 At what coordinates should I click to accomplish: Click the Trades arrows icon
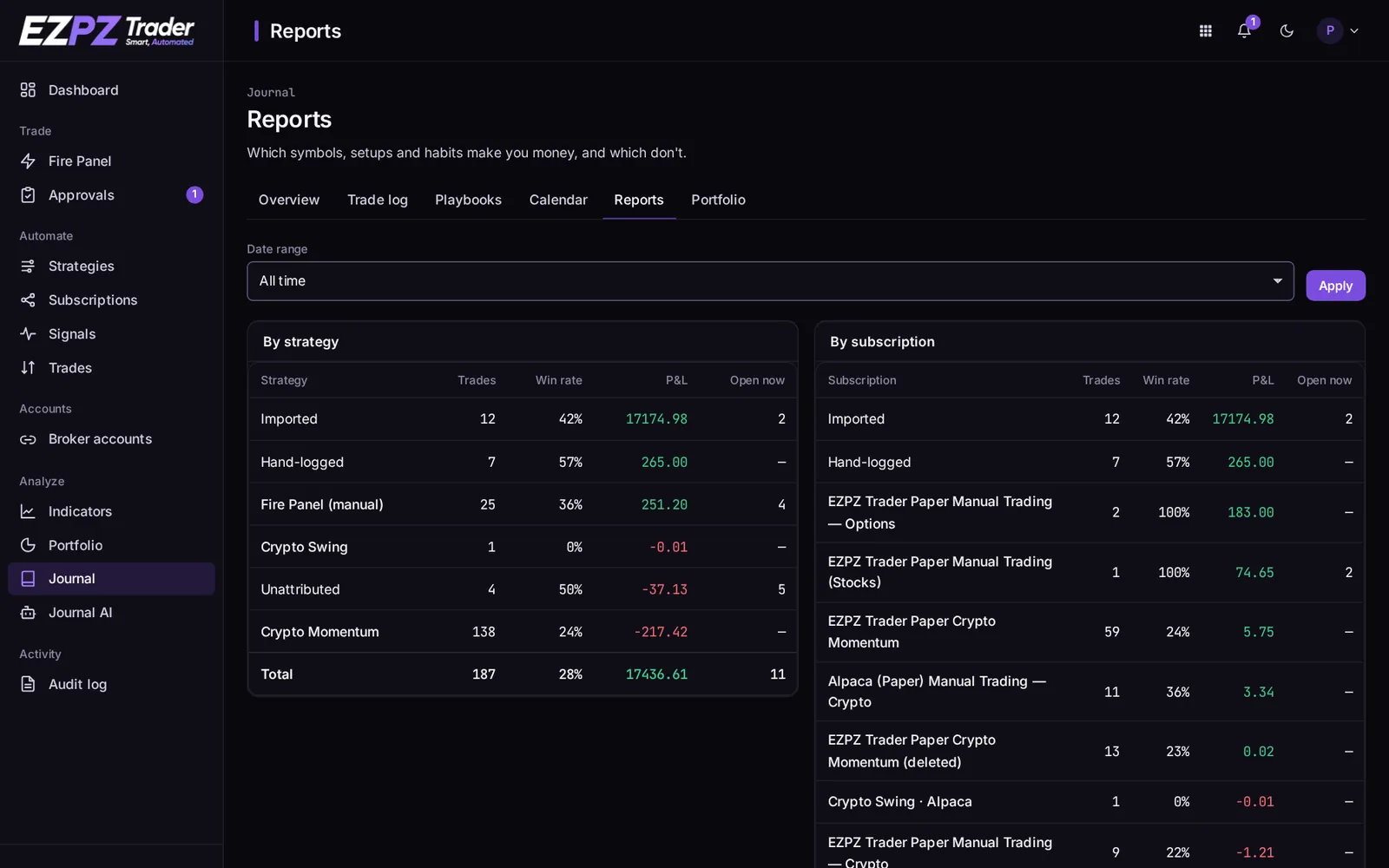click(x=28, y=368)
